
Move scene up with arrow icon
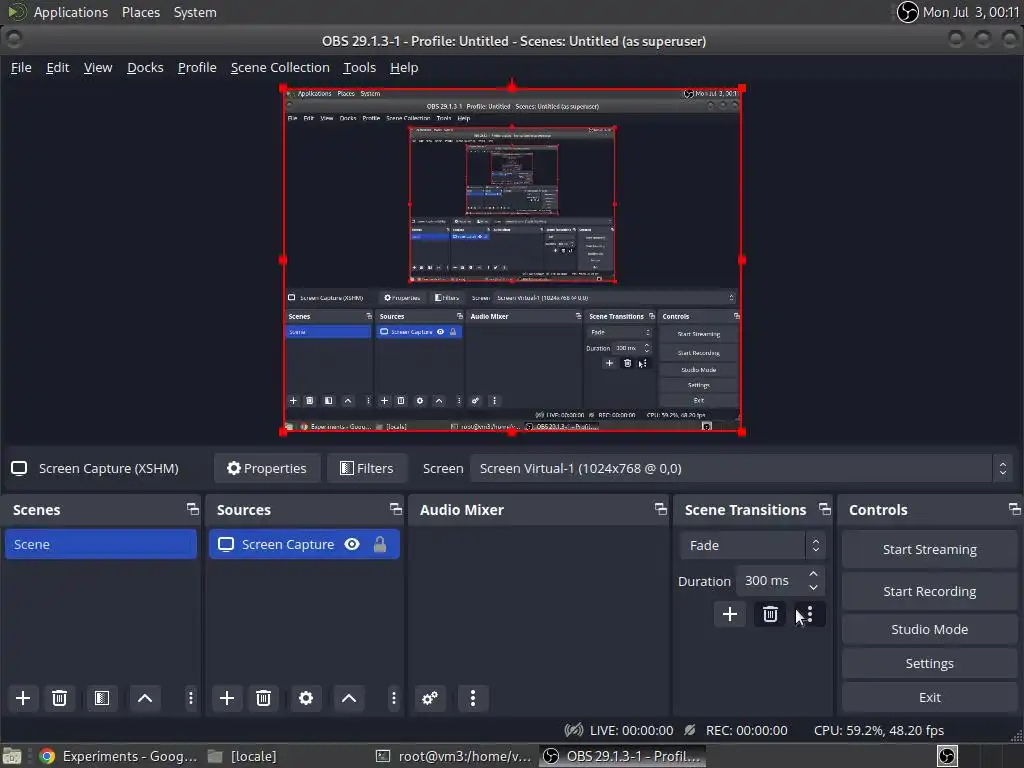pyautogui.click(x=145, y=698)
